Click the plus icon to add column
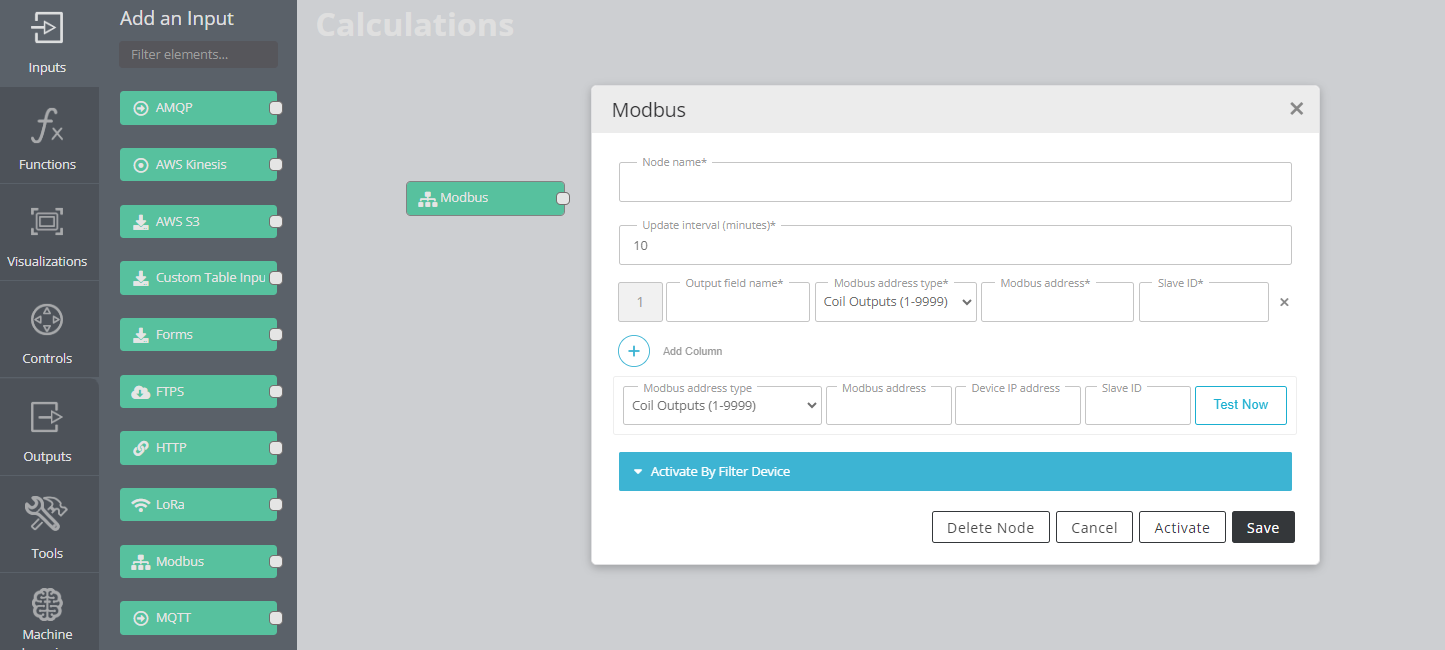Viewport: 1445px width, 650px height. [634, 351]
